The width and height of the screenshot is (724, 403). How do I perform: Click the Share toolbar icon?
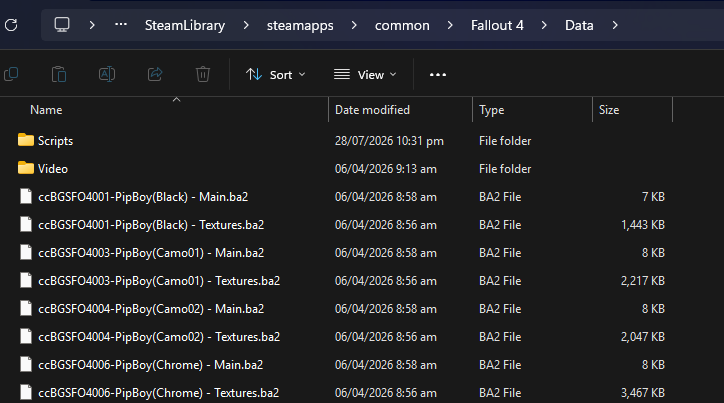pyautogui.click(x=155, y=74)
